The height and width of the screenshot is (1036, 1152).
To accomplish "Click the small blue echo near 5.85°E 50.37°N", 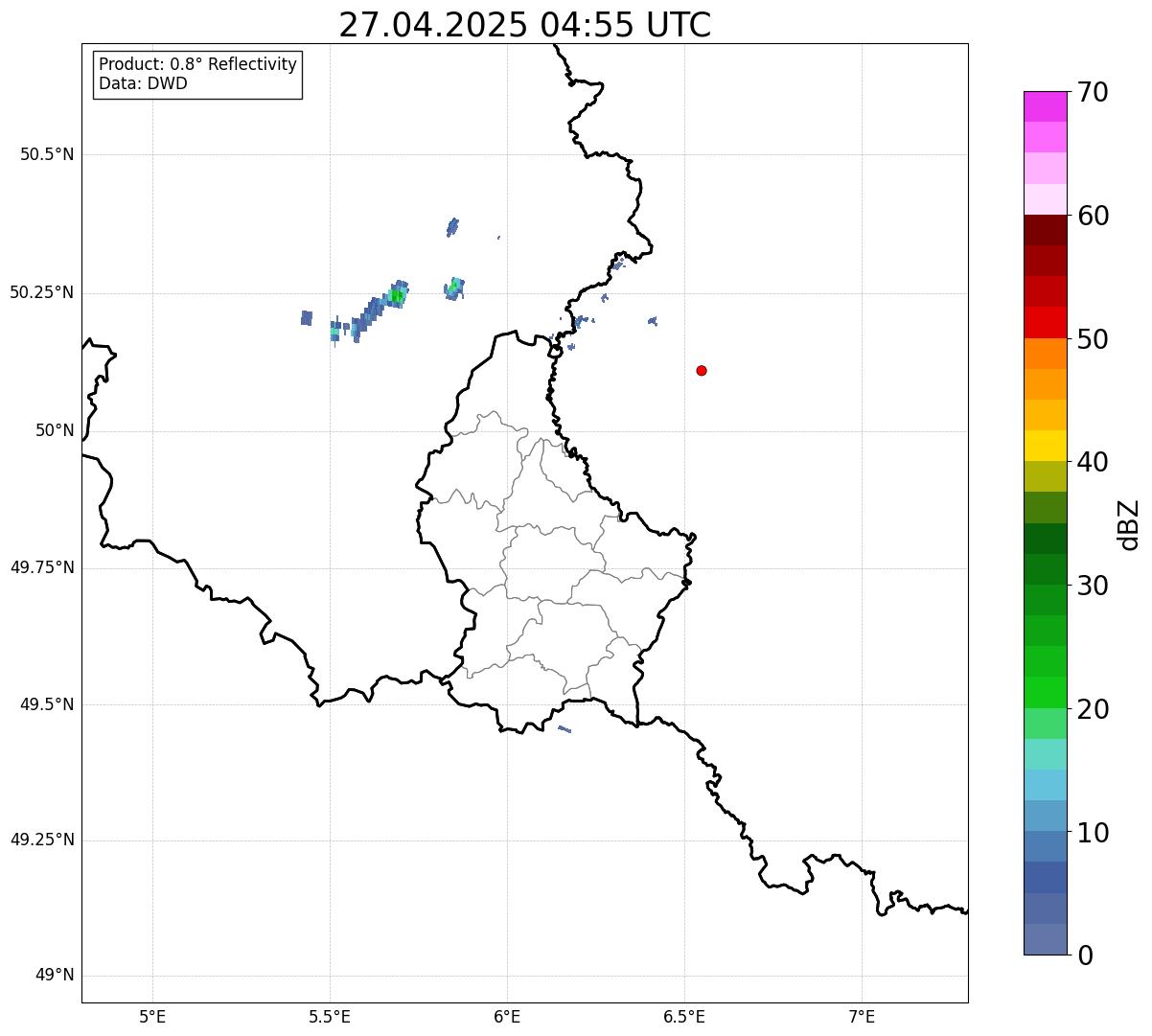I will point(452,227).
